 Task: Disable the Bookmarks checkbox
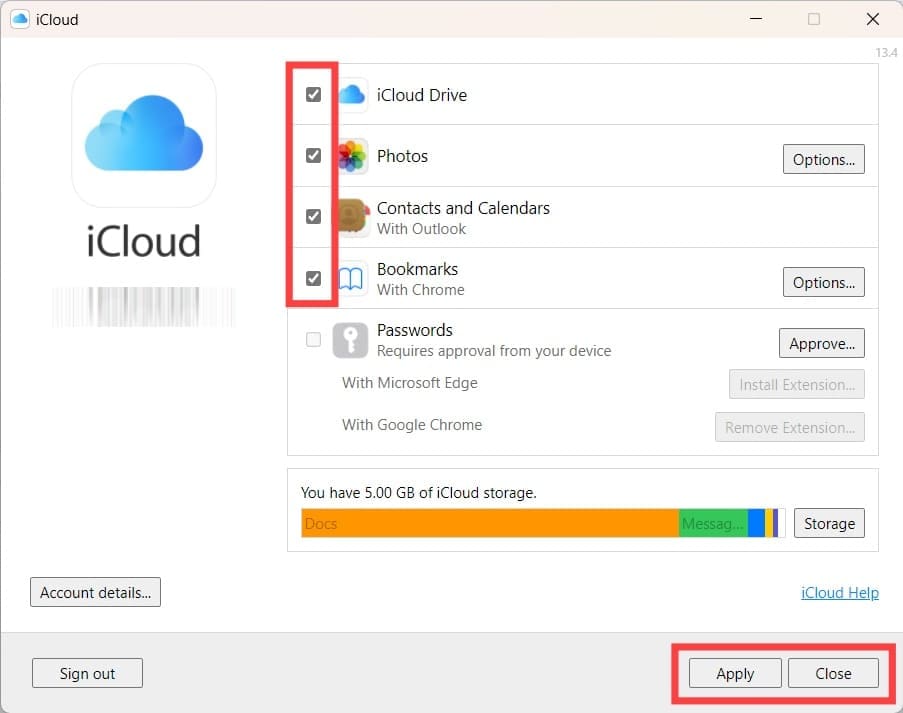(x=313, y=278)
